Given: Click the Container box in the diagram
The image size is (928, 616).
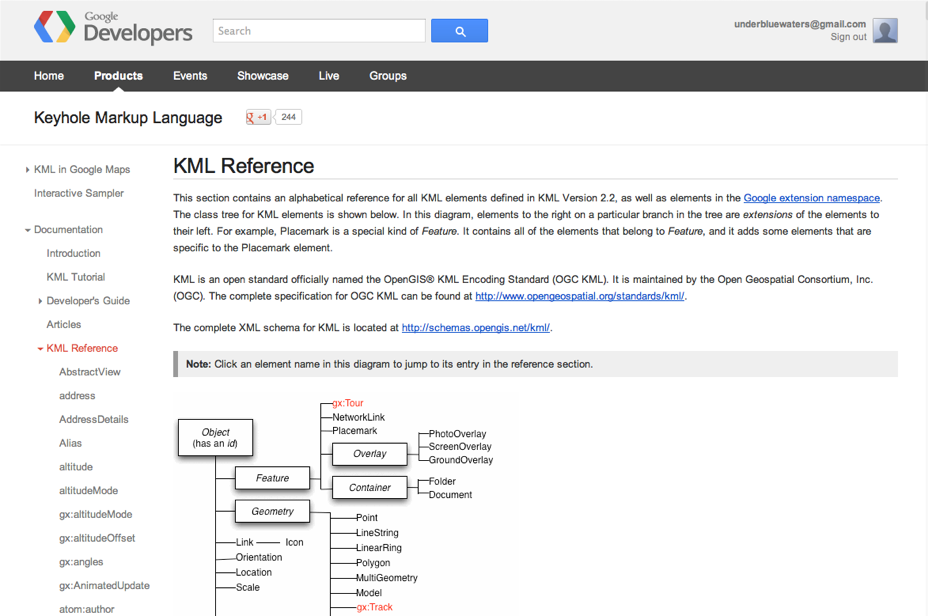Looking at the screenshot, I should 370,488.
